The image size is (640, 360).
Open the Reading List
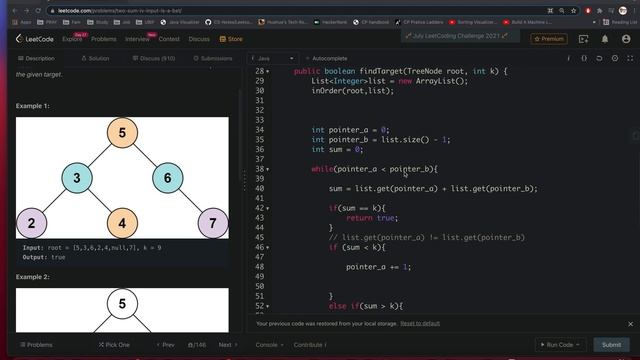(x=619, y=22)
